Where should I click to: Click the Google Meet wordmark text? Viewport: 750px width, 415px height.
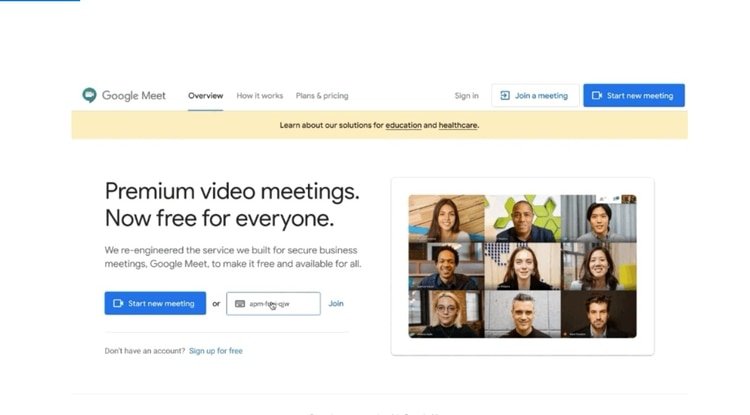coord(133,96)
